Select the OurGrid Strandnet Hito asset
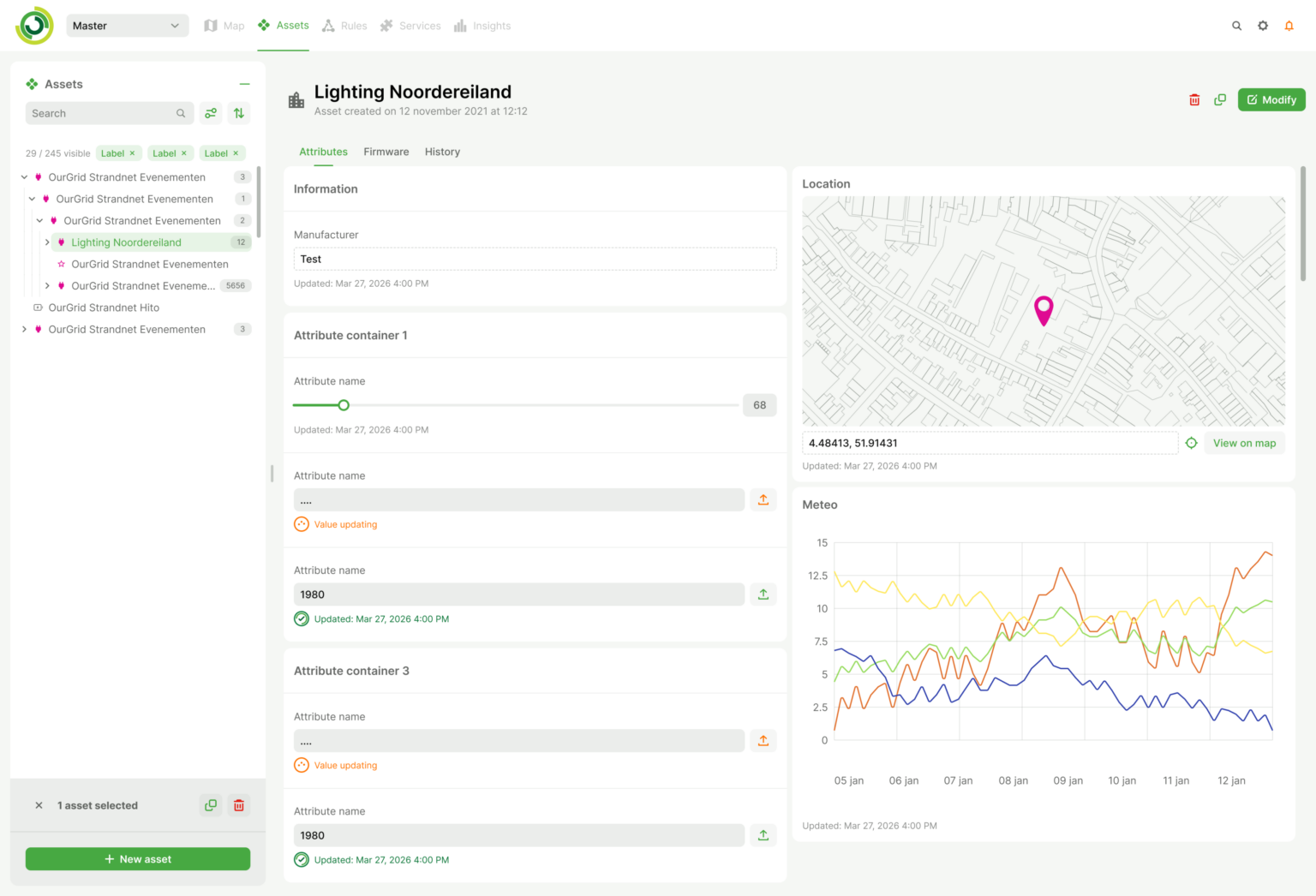 tap(104, 308)
